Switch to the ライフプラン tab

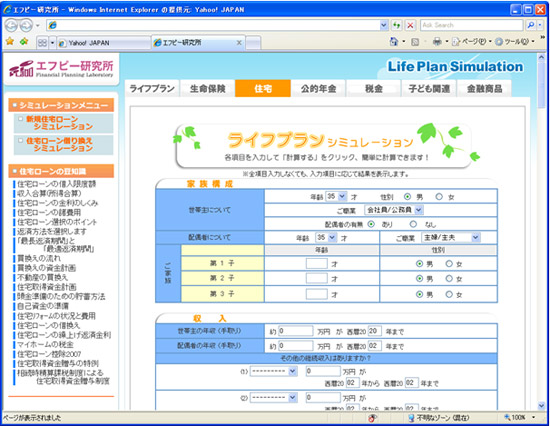(152, 88)
